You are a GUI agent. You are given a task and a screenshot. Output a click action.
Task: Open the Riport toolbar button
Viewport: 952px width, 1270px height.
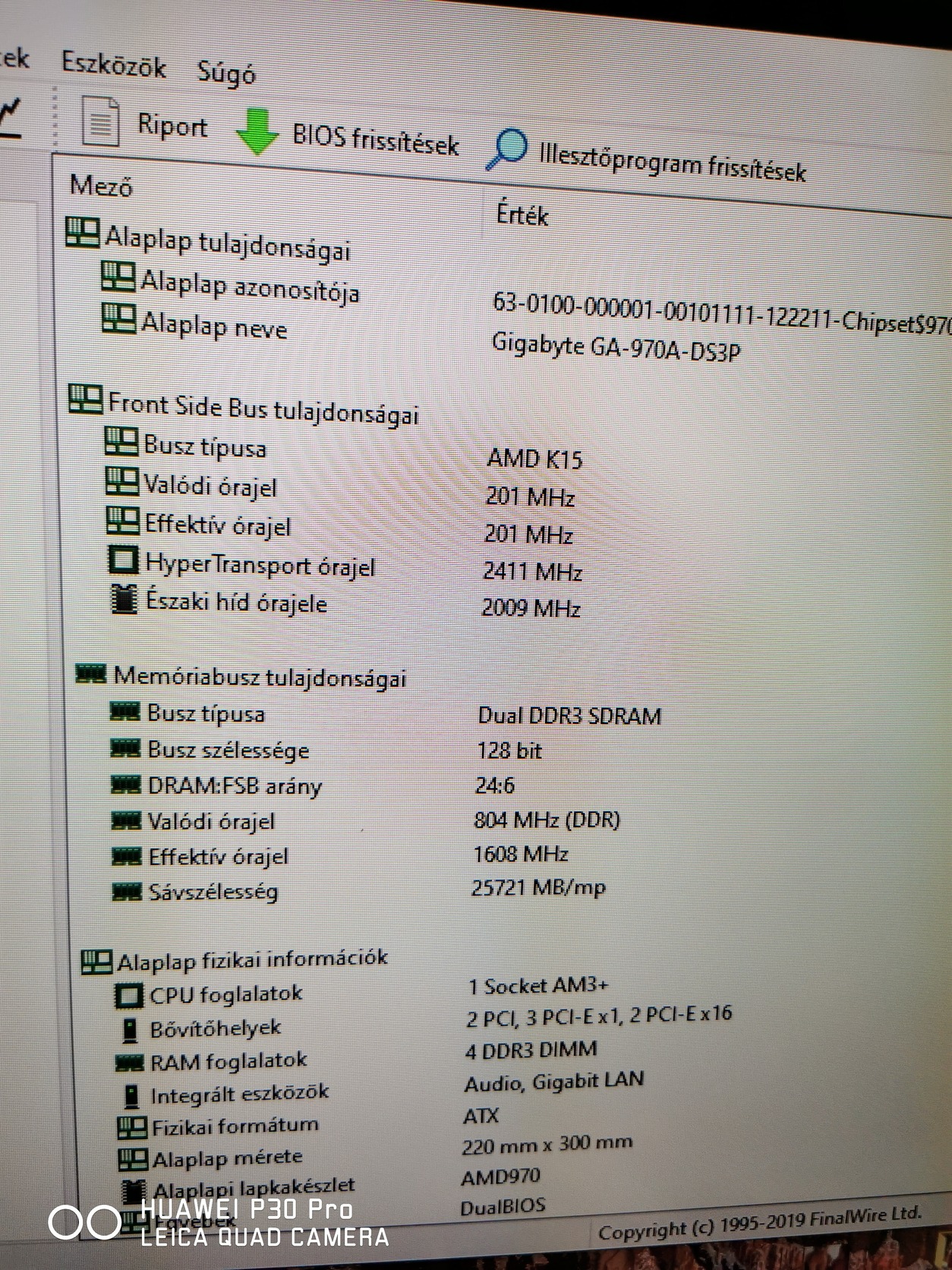144,124
